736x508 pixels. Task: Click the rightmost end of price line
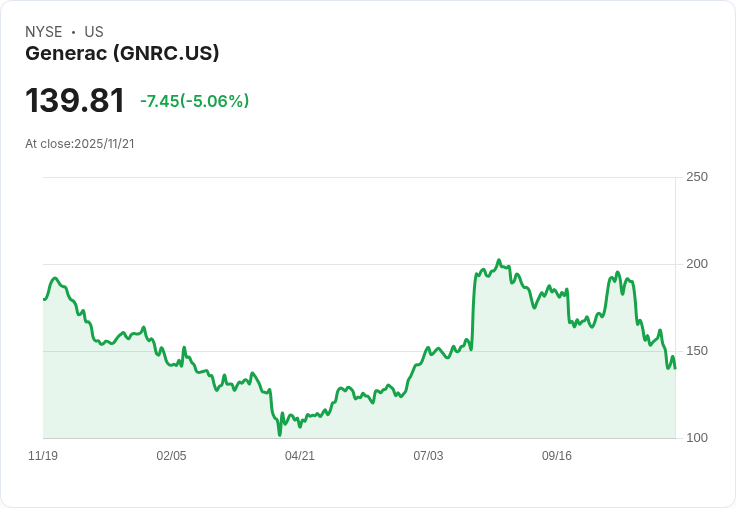[675, 368]
